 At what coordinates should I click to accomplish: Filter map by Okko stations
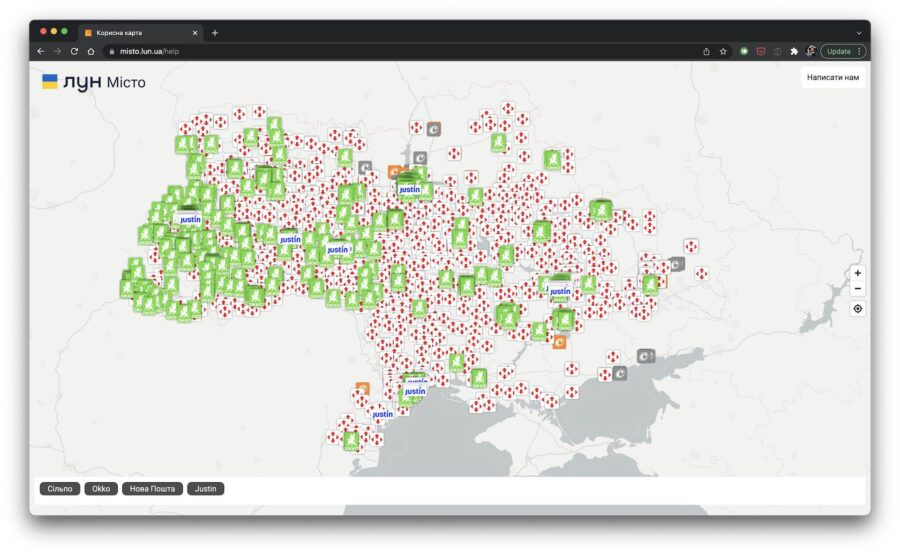(101, 489)
